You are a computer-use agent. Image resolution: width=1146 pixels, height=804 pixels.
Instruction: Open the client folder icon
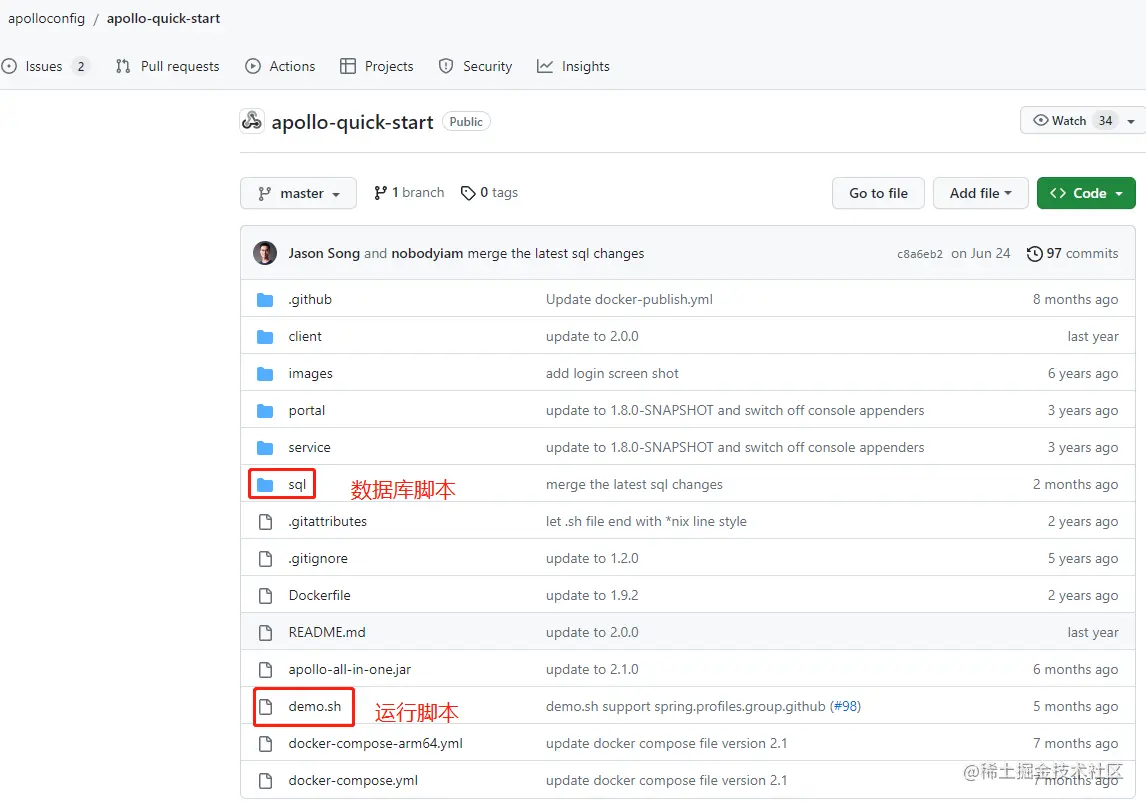point(265,337)
